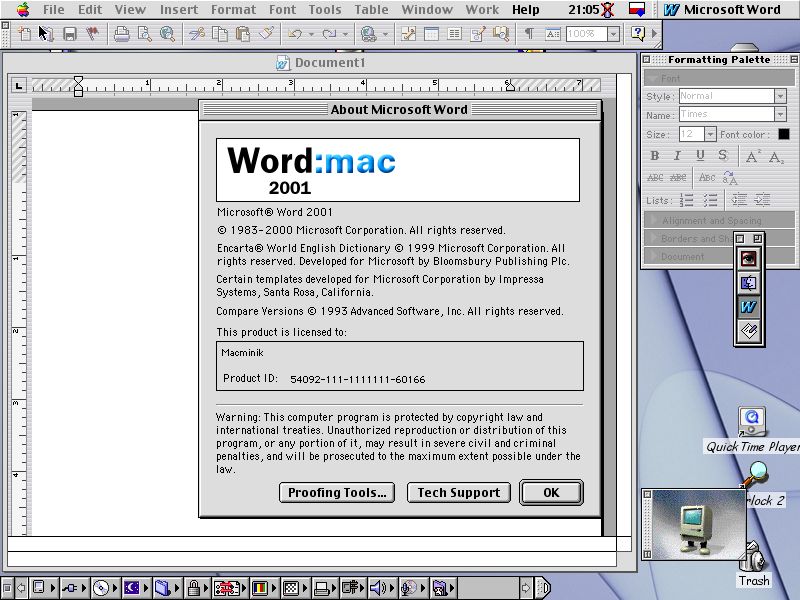Open the Tools menu
The height and width of the screenshot is (600, 800).
(x=325, y=9)
